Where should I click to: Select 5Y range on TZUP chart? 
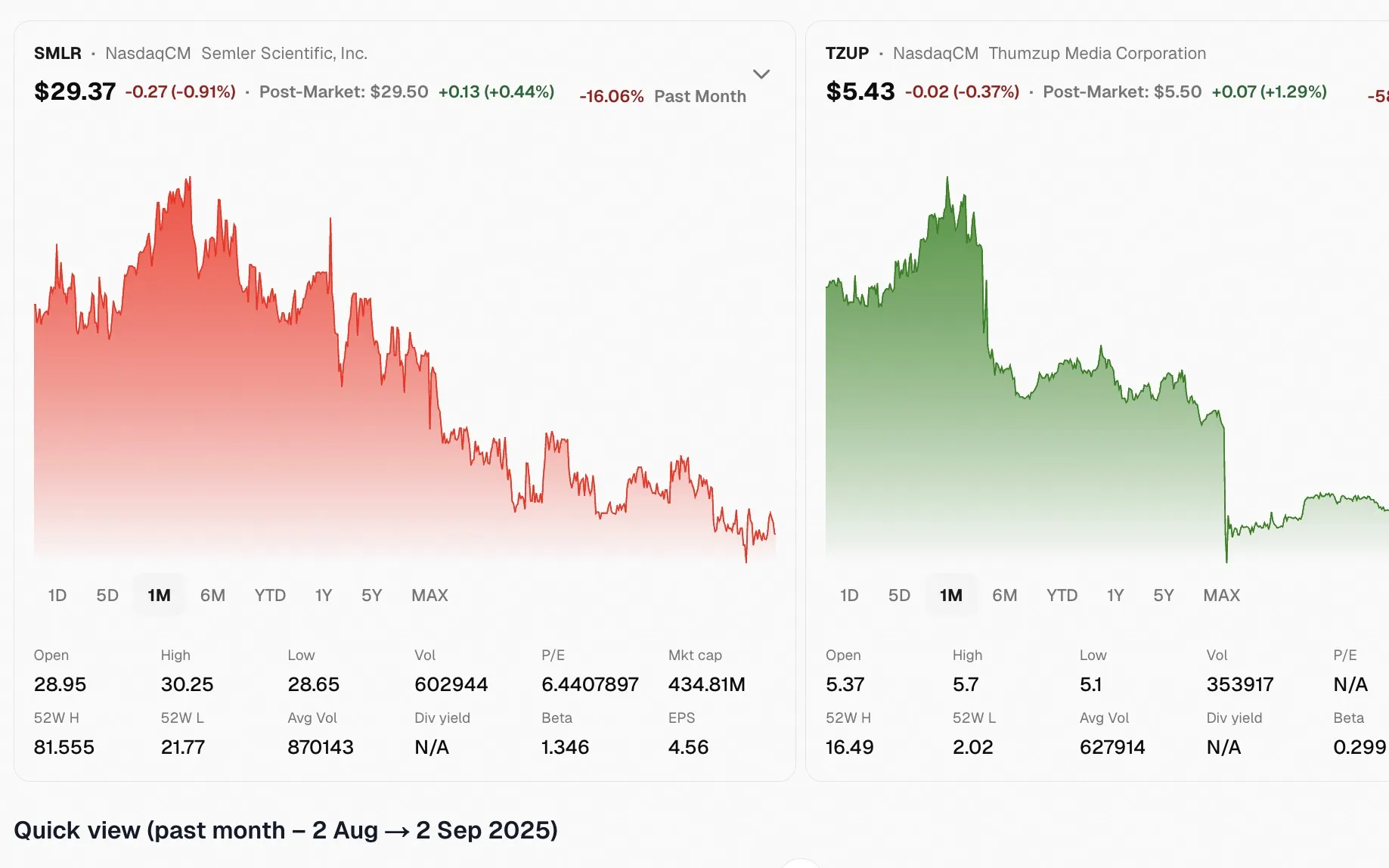pyautogui.click(x=1163, y=595)
